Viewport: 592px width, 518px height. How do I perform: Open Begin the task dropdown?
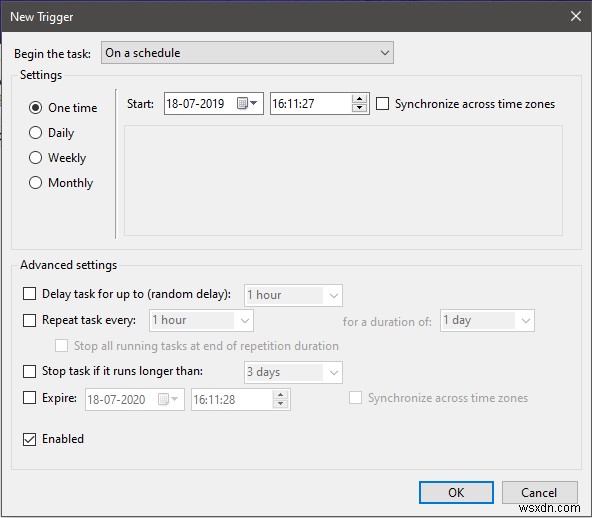pos(247,53)
